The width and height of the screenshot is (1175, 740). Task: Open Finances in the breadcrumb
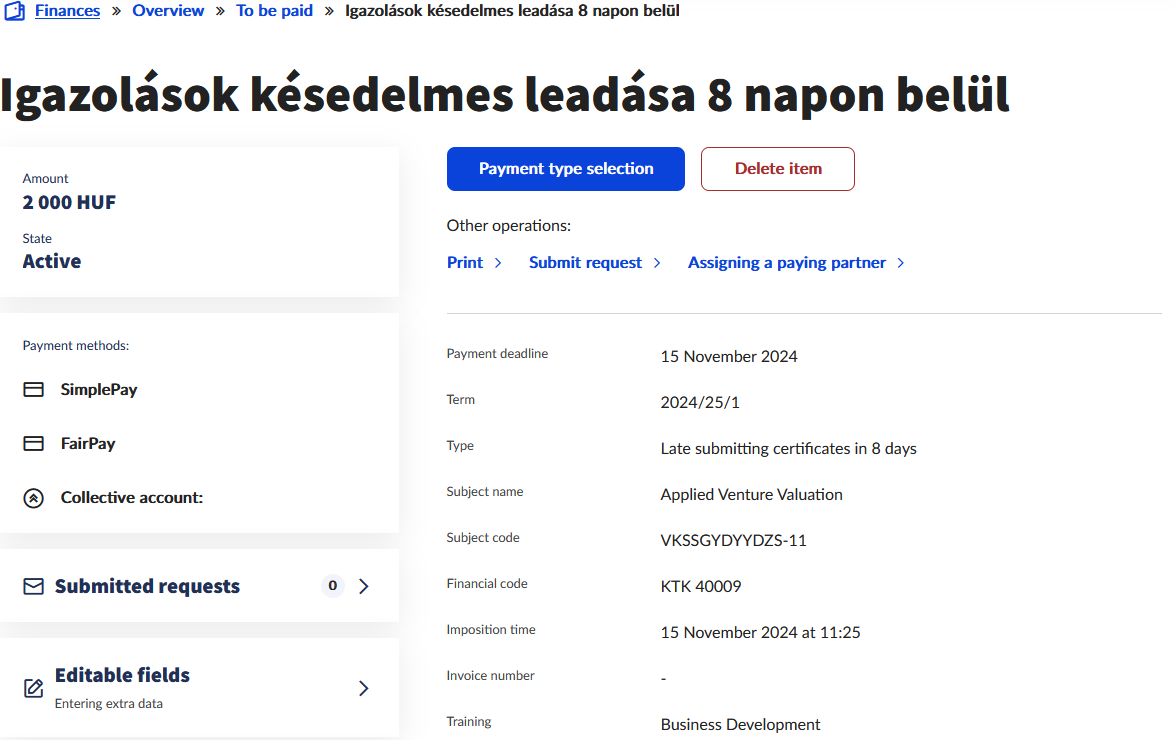pos(67,11)
